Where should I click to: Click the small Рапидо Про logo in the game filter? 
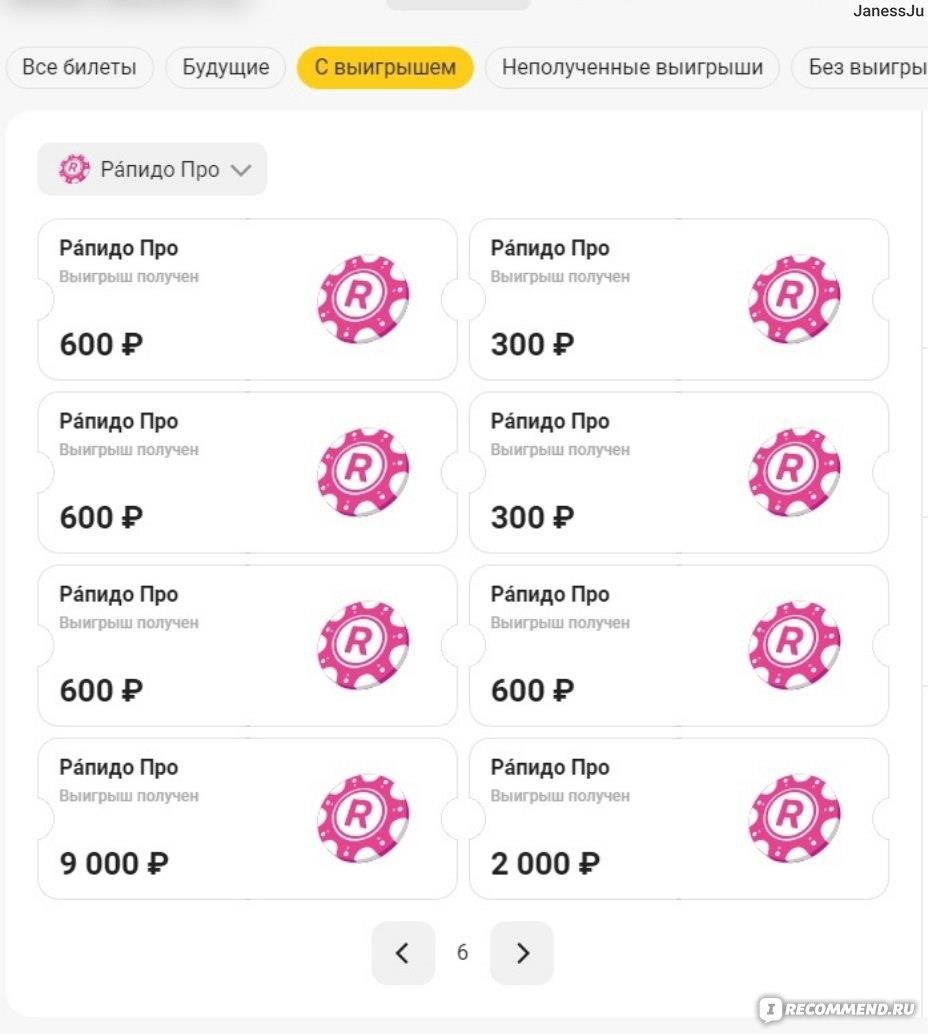74,169
